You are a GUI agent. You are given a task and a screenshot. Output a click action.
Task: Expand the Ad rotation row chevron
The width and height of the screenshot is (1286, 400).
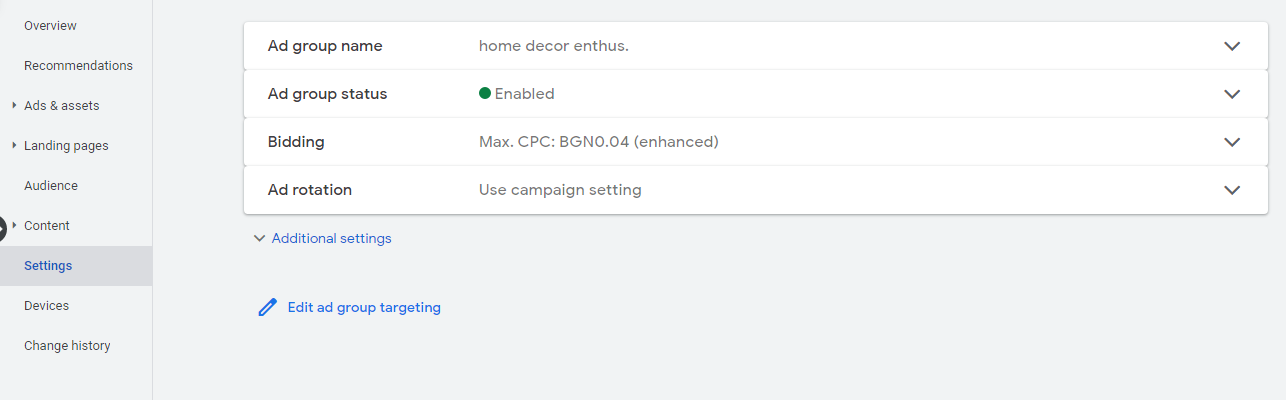[x=1232, y=190]
